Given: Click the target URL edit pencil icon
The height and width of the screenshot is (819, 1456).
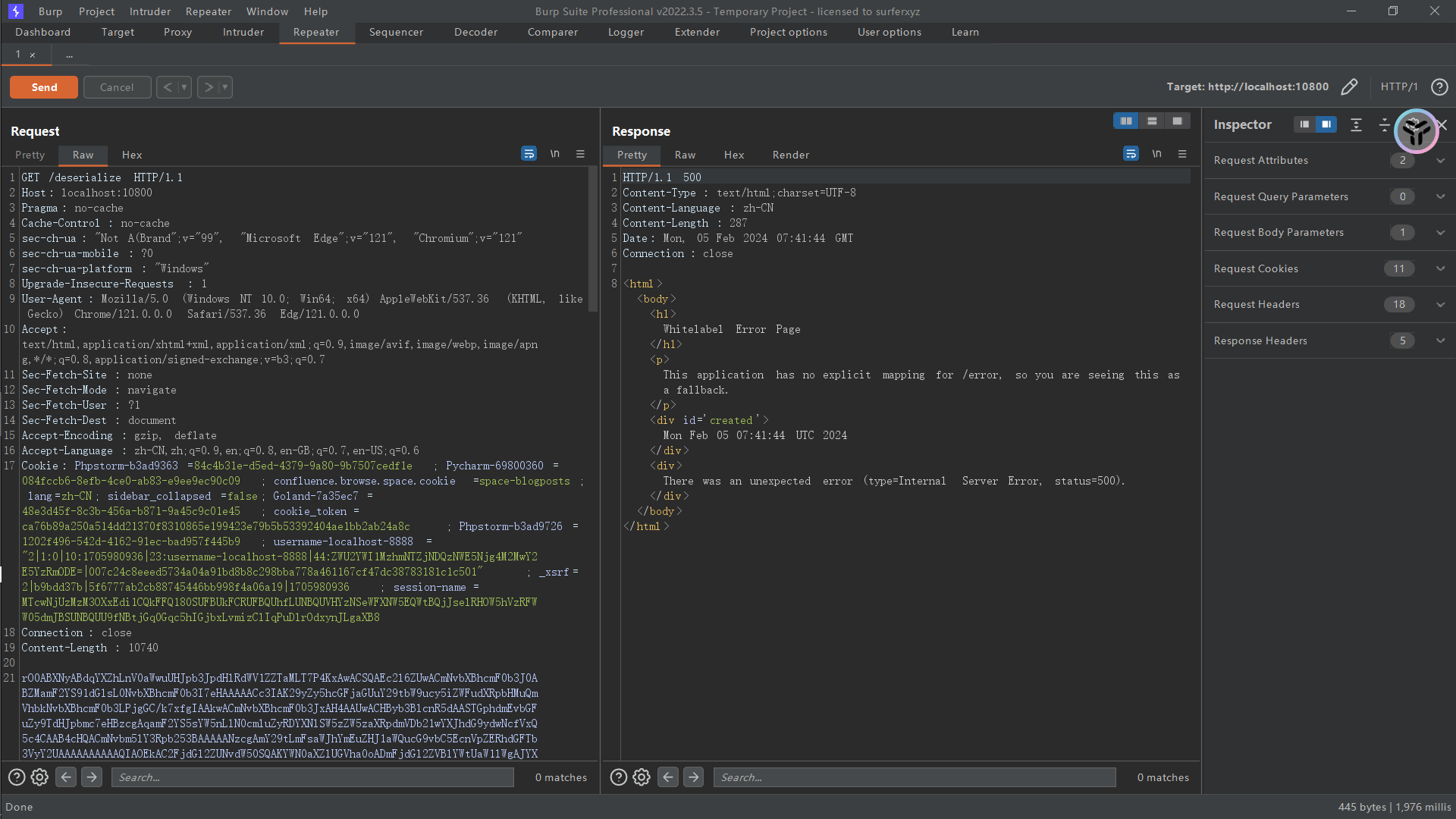Looking at the screenshot, I should tap(1350, 87).
